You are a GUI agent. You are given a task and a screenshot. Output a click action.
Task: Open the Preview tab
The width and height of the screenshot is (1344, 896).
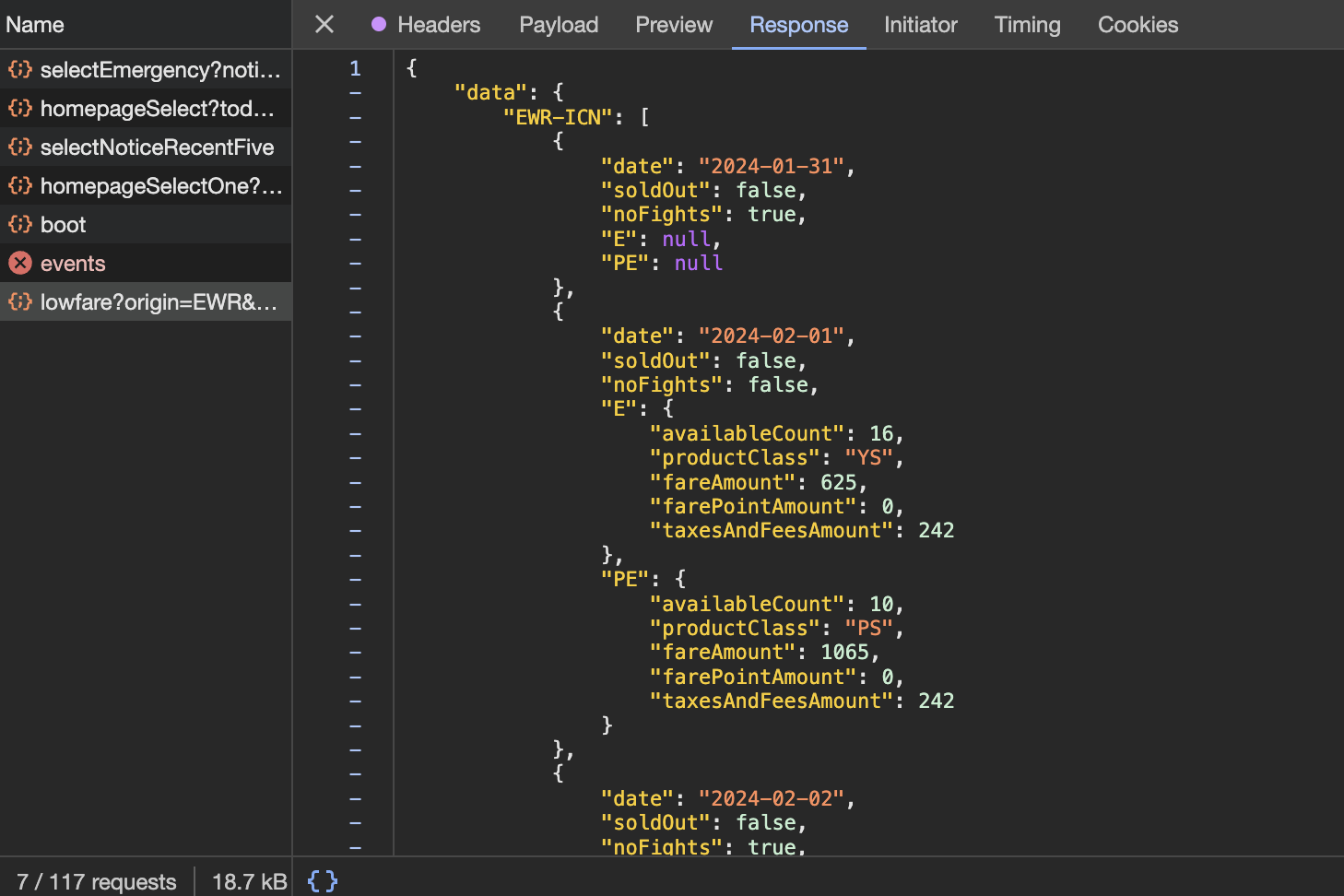[674, 25]
